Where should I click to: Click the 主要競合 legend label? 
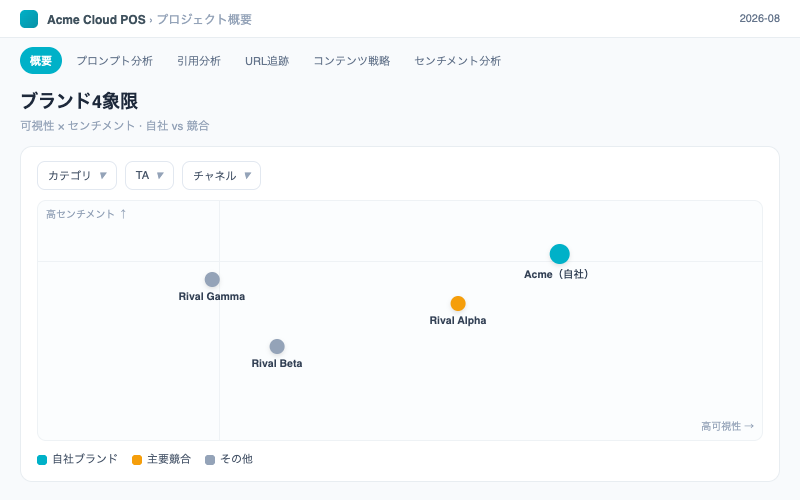(169, 459)
